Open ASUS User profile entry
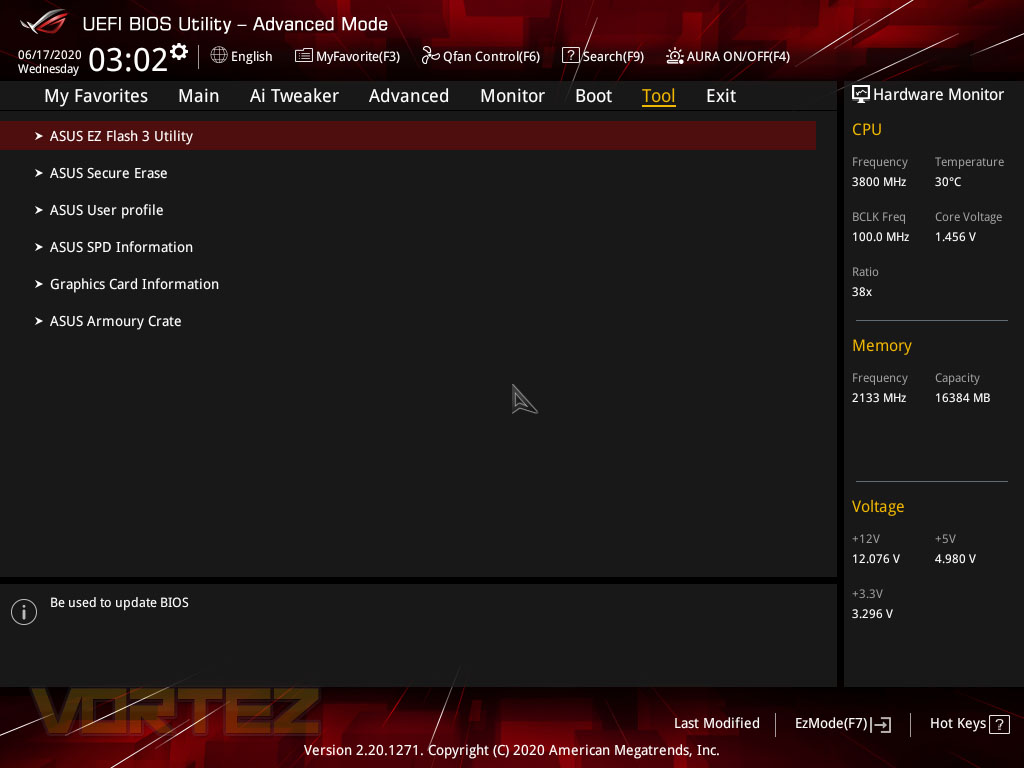 106,210
